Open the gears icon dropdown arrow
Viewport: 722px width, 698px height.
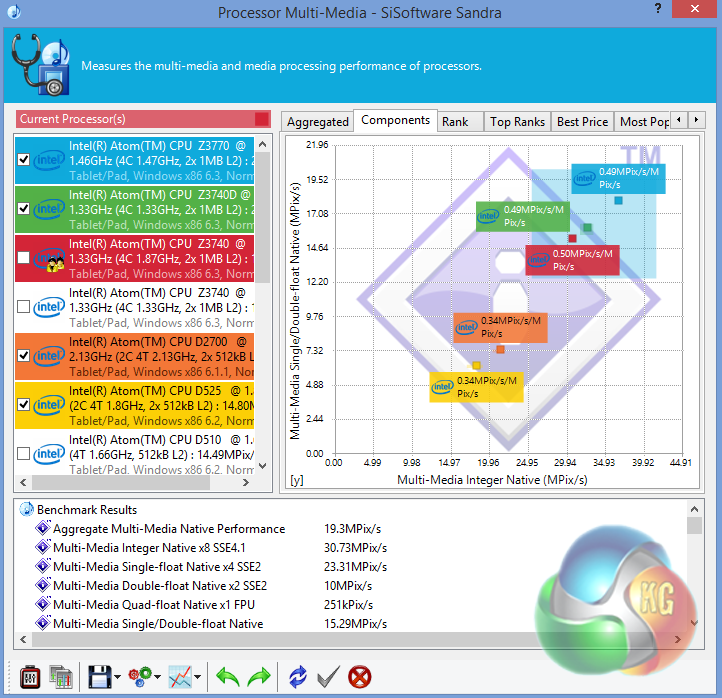pyautogui.click(x=157, y=677)
